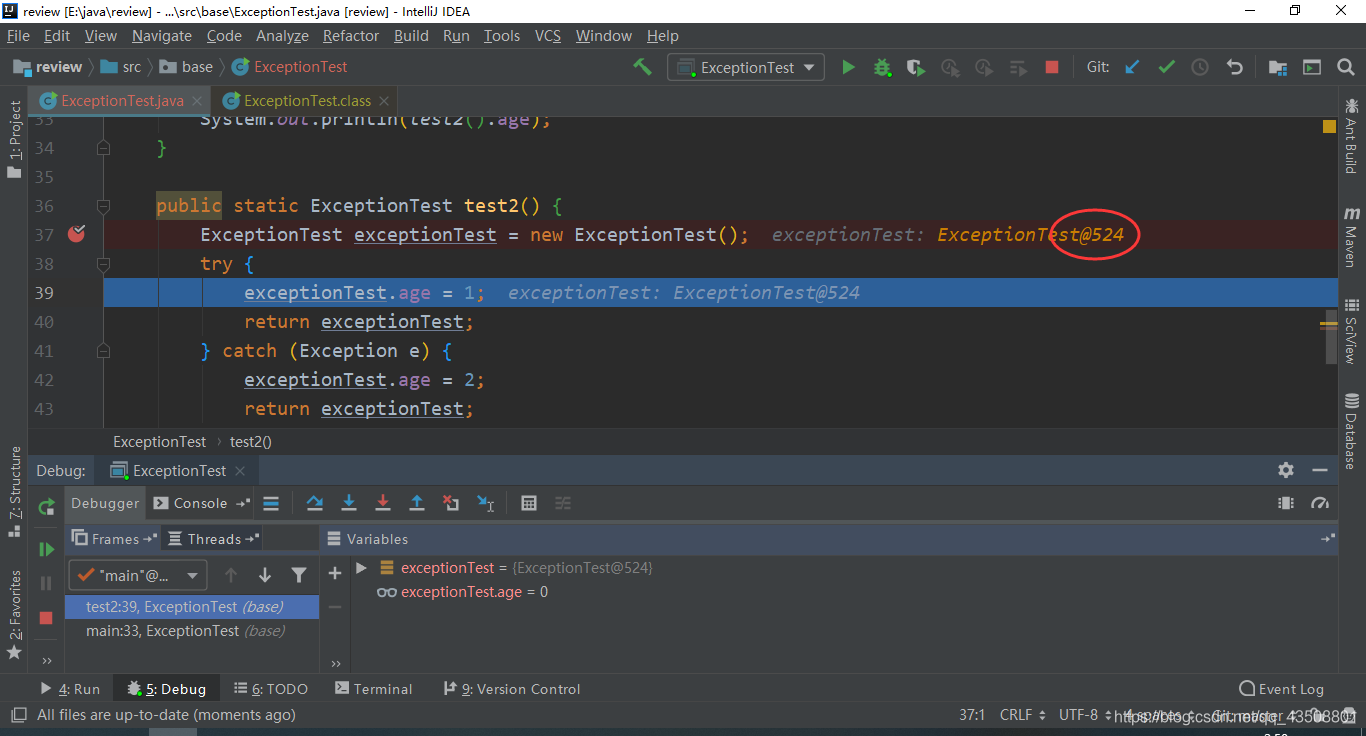Viewport: 1366px width, 736px height.
Task: Show Git history clock icon
Action: point(1200,67)
